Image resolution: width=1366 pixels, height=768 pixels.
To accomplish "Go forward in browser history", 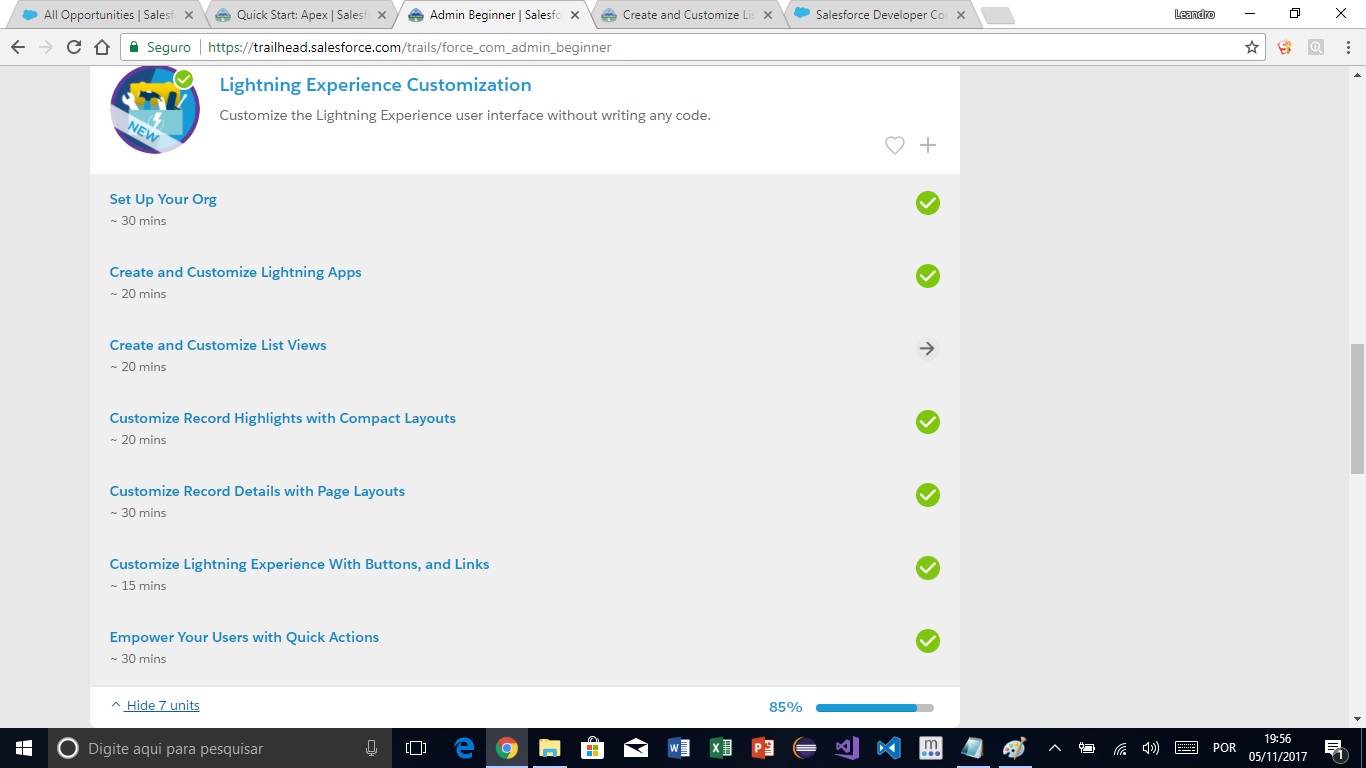I will (46, 47).
